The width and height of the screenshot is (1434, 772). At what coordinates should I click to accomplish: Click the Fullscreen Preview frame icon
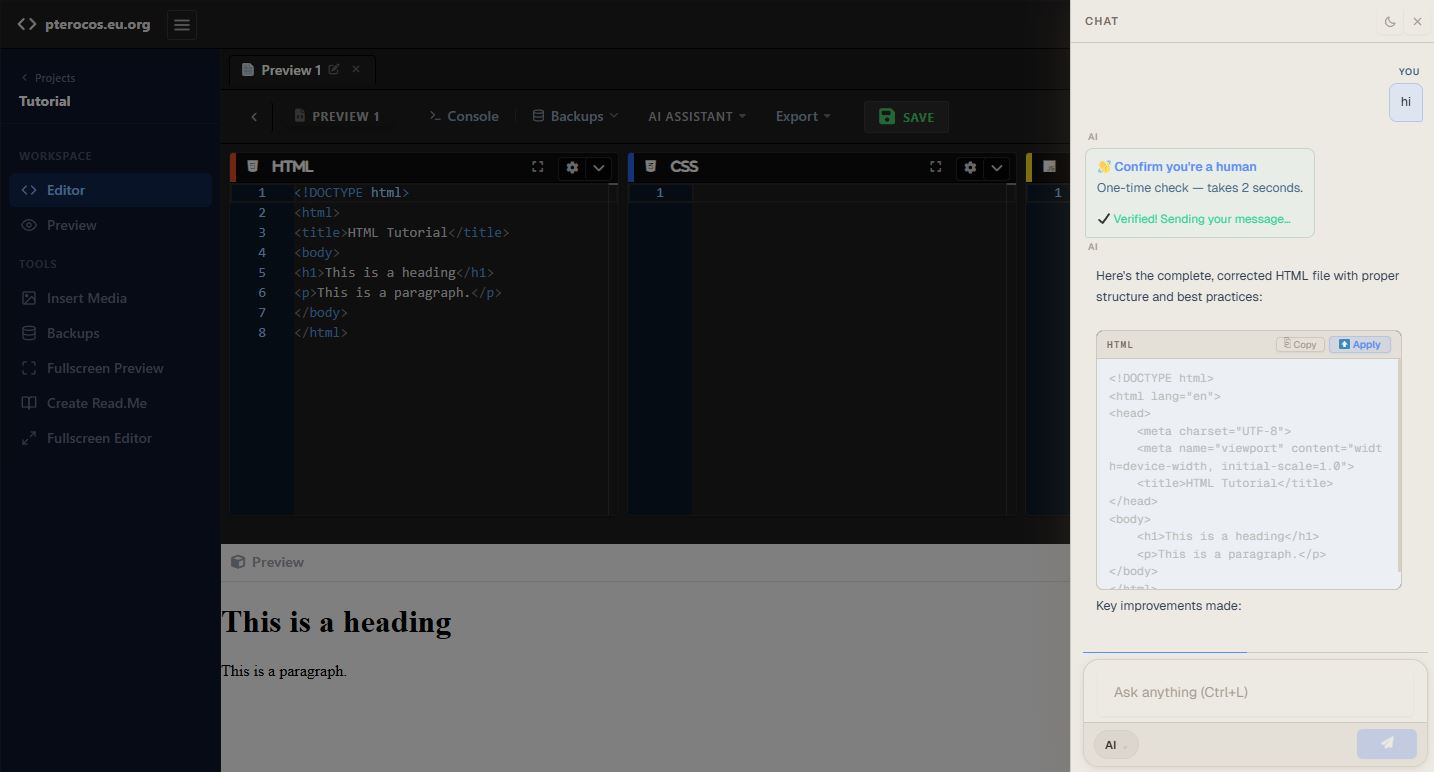pyautogui.click(x=29, y=368)
